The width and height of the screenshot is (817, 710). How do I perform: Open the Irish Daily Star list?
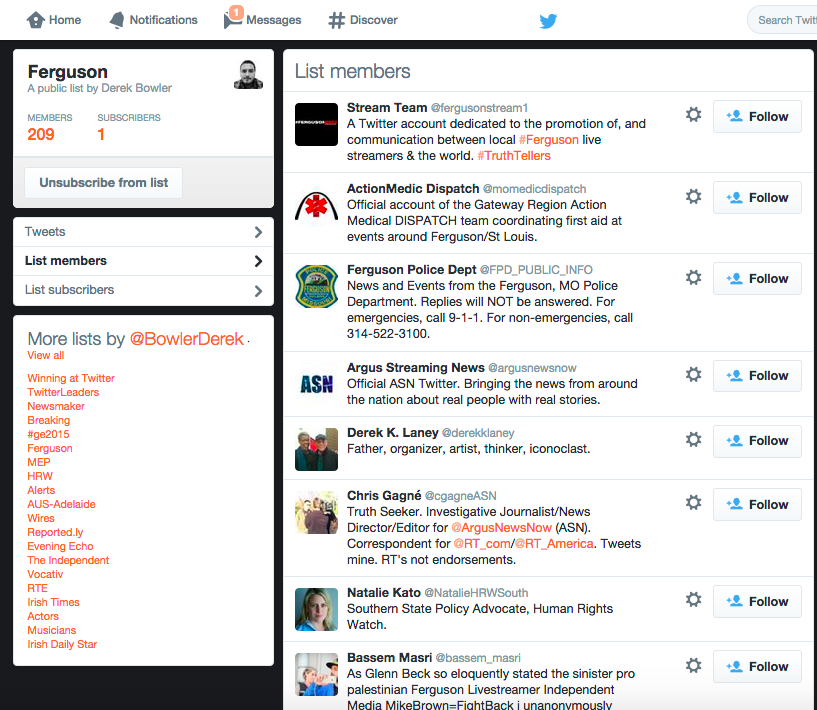(62, 644)
